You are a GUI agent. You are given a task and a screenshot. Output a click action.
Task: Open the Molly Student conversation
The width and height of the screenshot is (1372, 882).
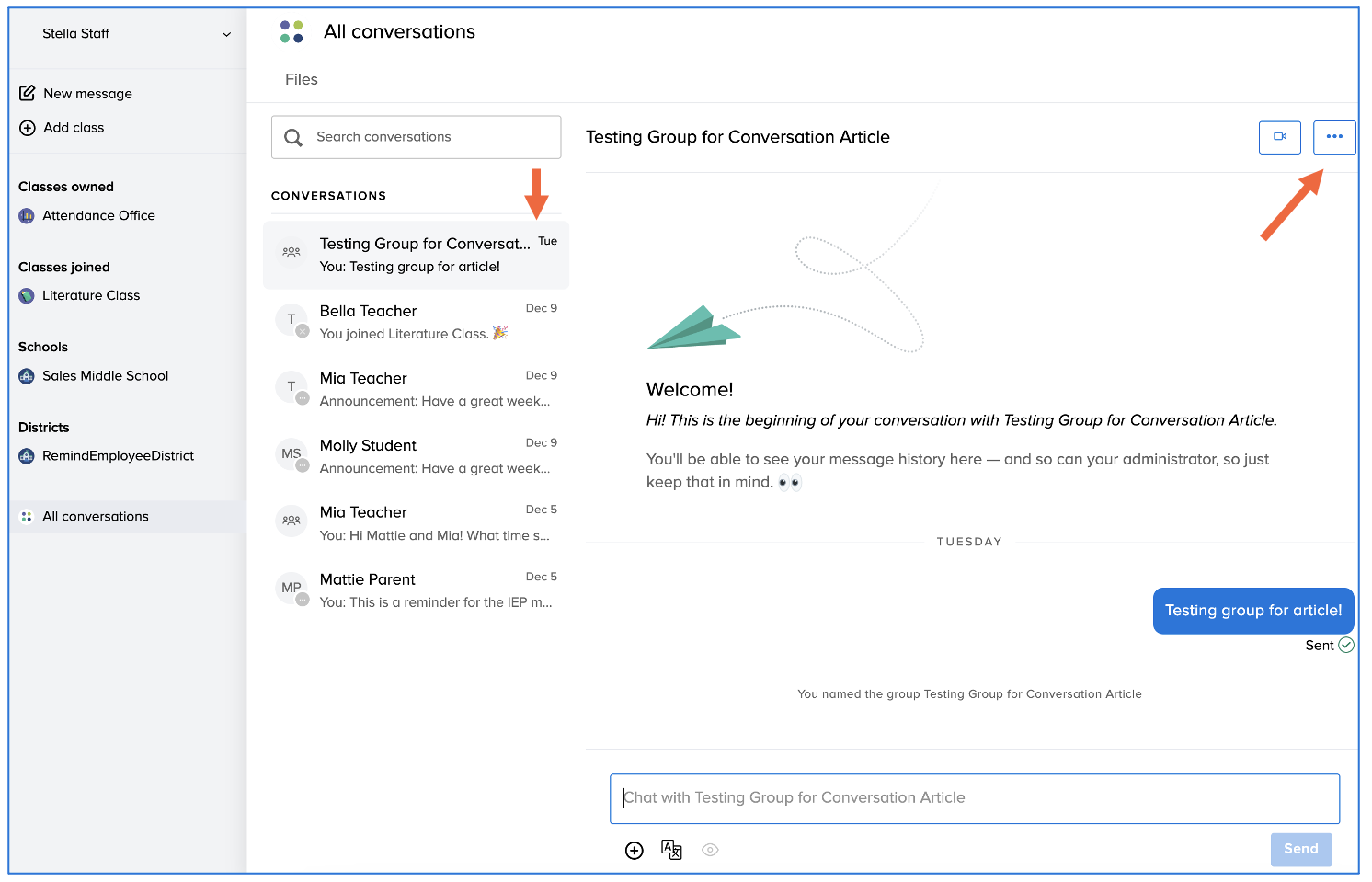[x=417, y=456]
